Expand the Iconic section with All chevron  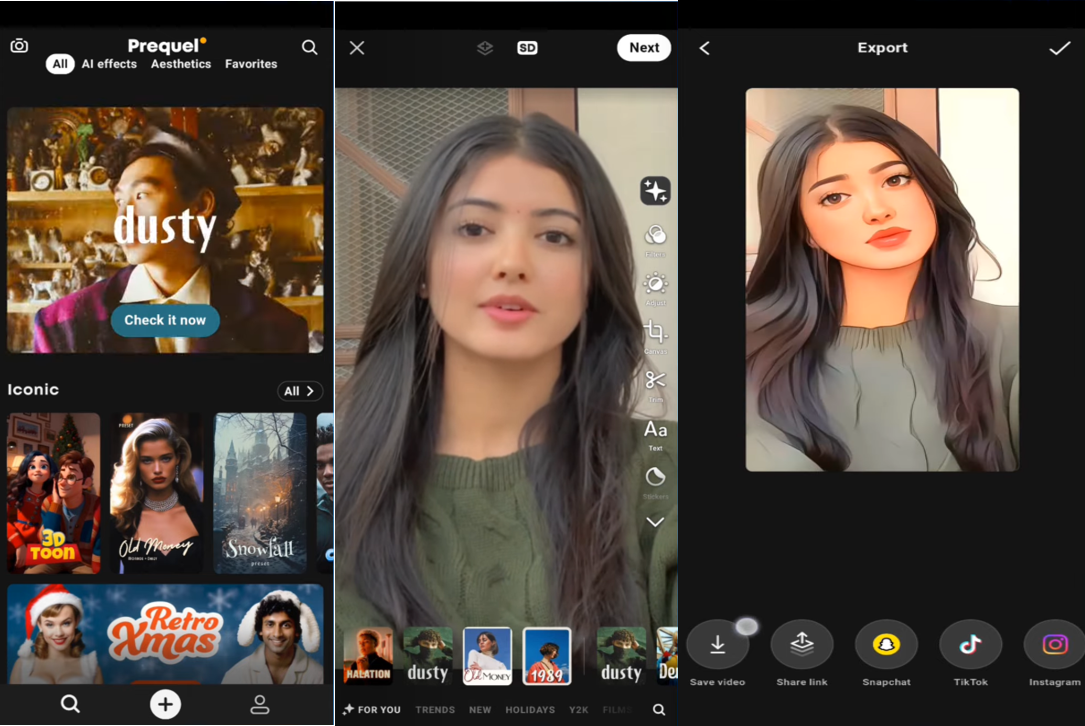(300, 391)
